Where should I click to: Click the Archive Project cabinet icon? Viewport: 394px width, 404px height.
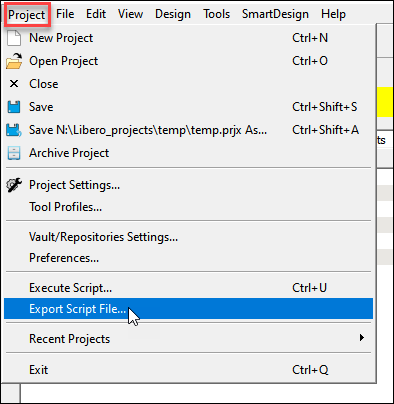pos(14,153)
